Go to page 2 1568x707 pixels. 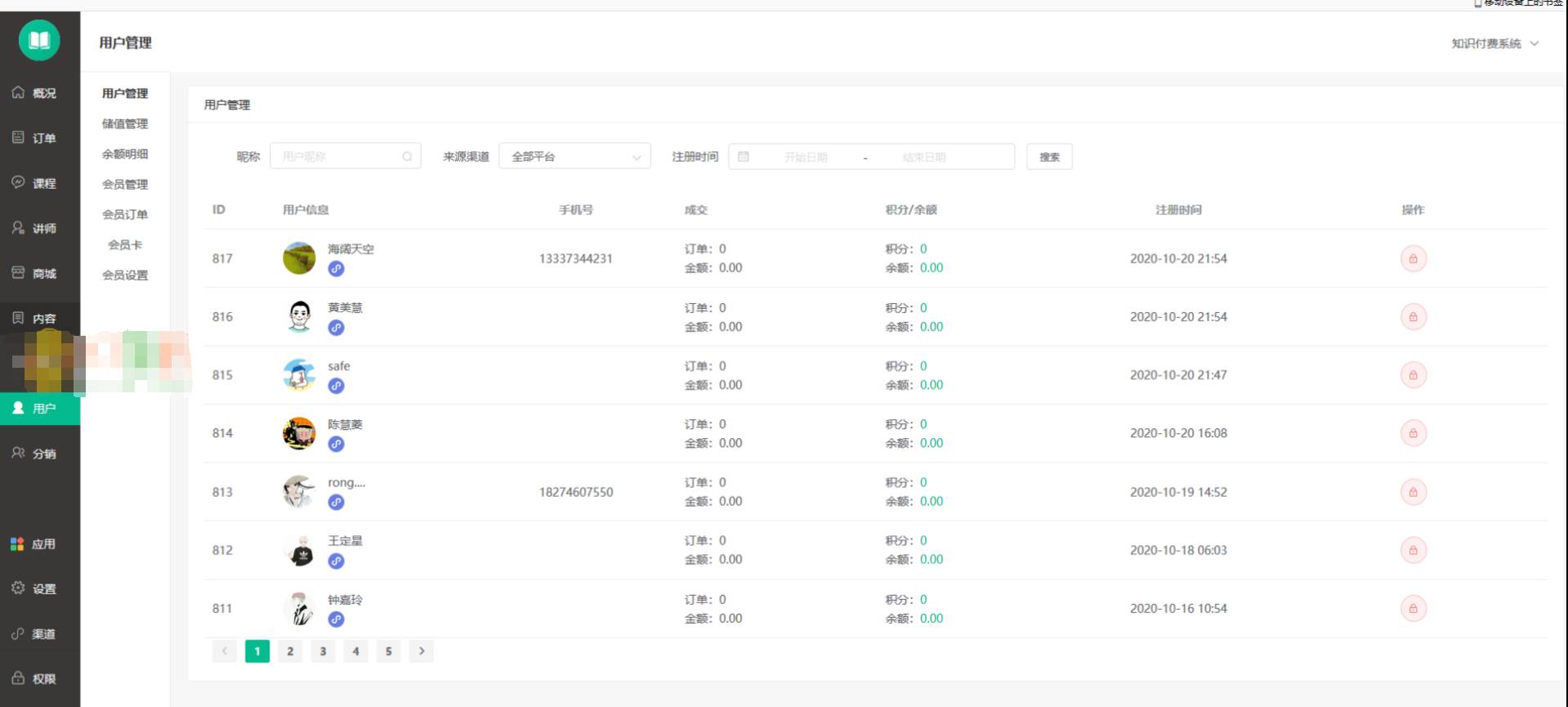(290, 651)
